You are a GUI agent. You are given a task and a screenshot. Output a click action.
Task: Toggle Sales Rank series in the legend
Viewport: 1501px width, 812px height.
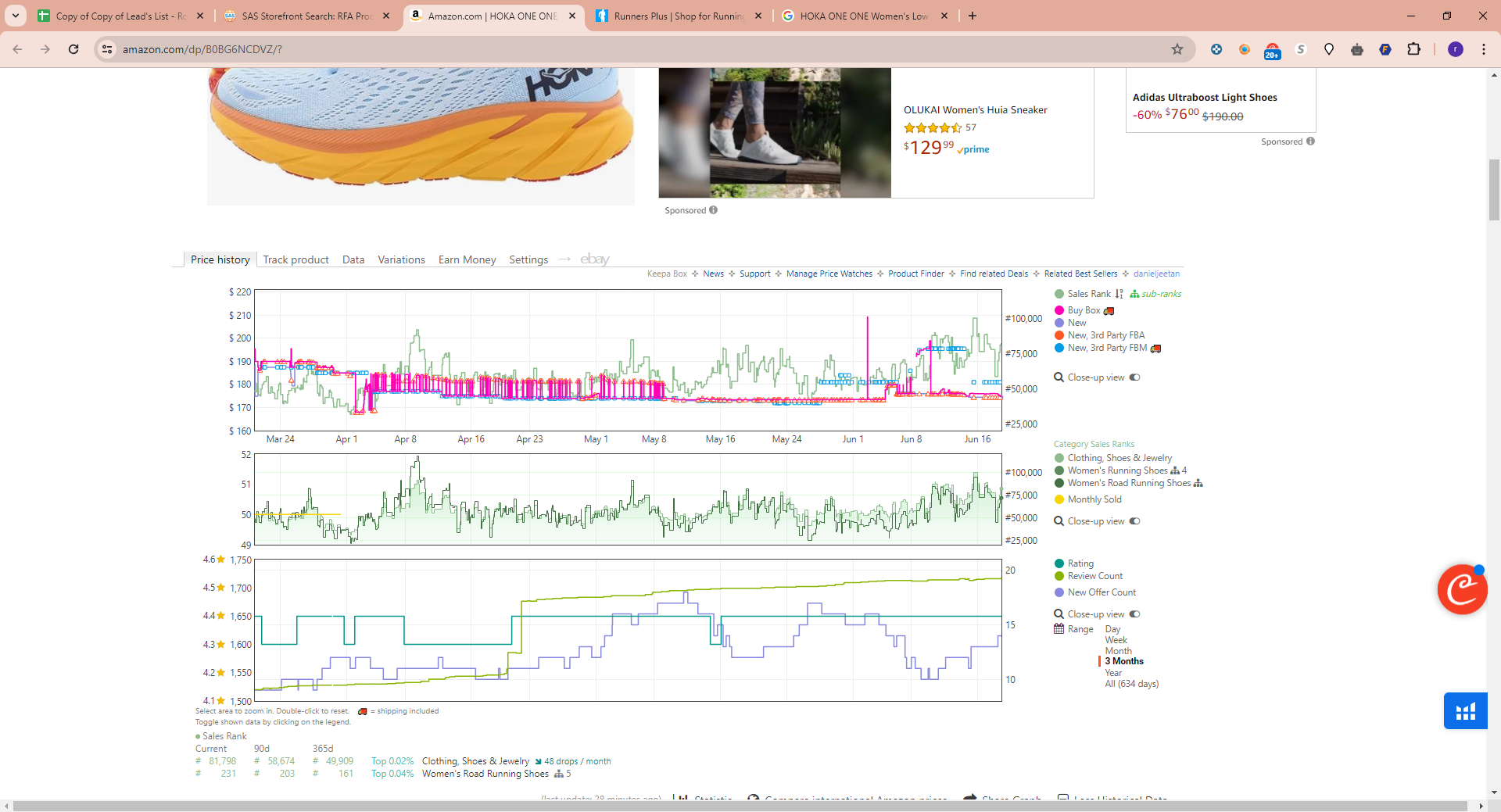(x=1083, y=294)
